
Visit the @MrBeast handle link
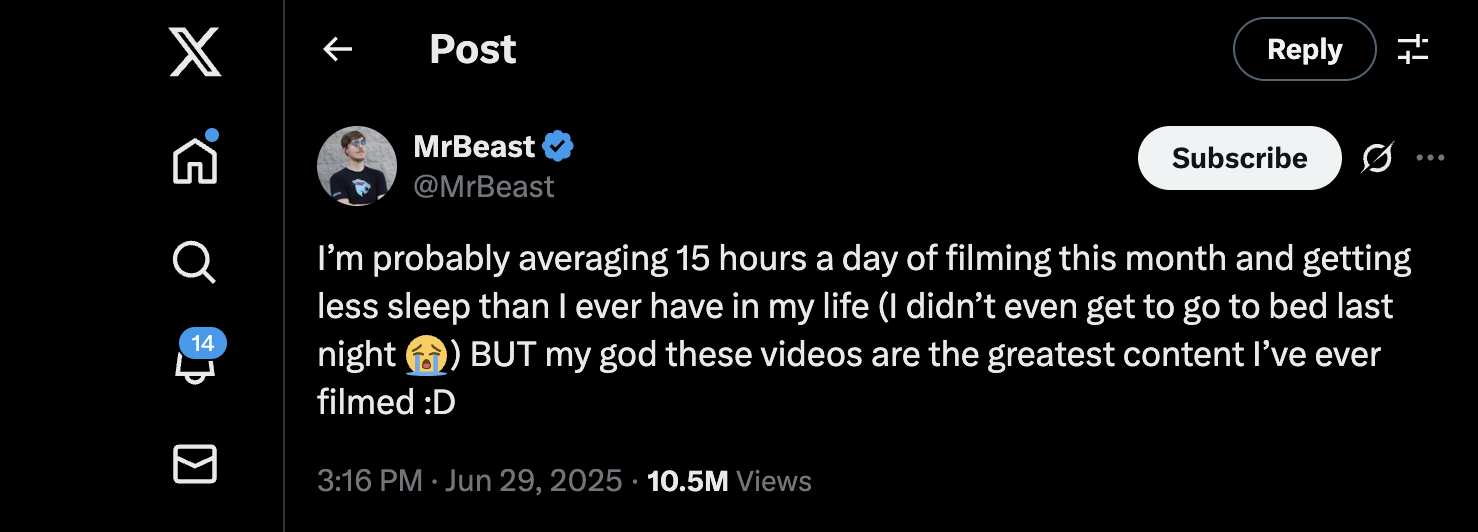pyautogui.click(x=484, y=186)
